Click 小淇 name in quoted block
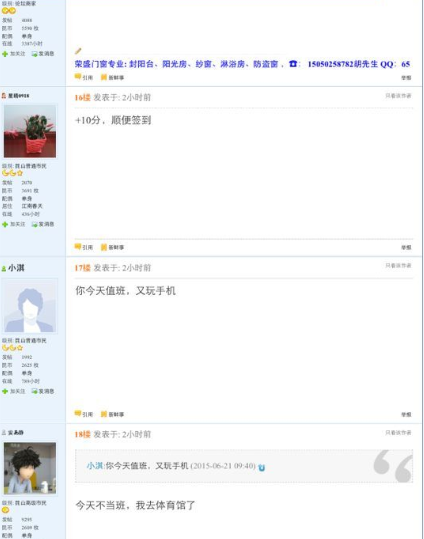 [x=95, y=466]
